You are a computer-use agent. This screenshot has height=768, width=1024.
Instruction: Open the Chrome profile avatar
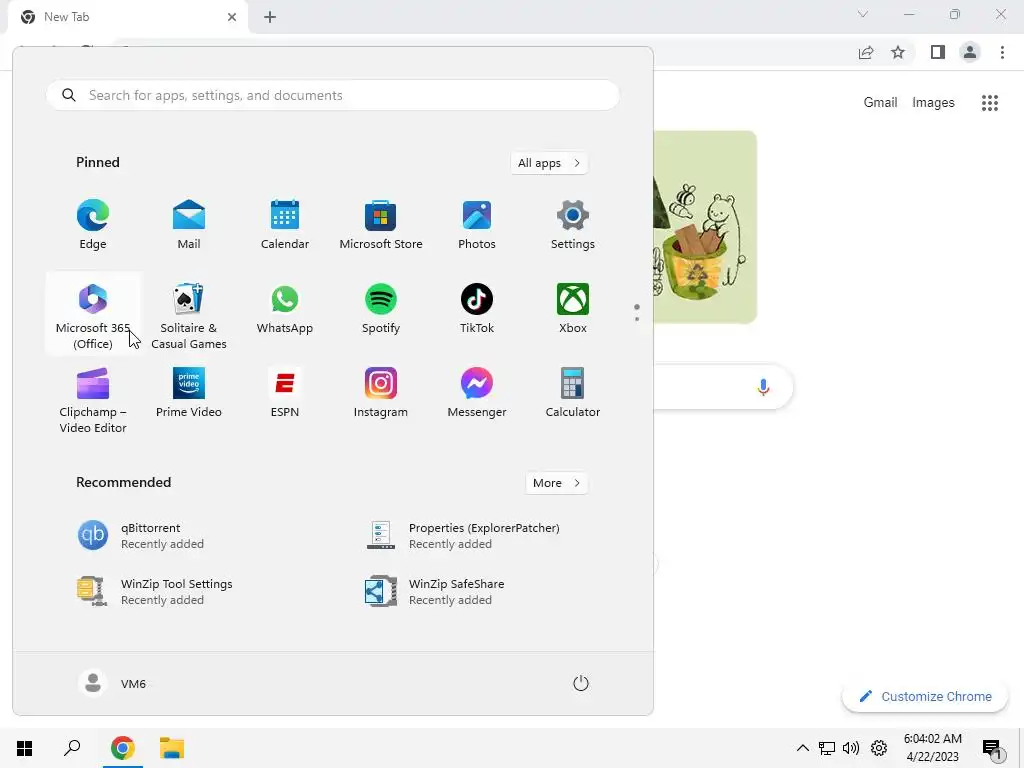[970, 52]
